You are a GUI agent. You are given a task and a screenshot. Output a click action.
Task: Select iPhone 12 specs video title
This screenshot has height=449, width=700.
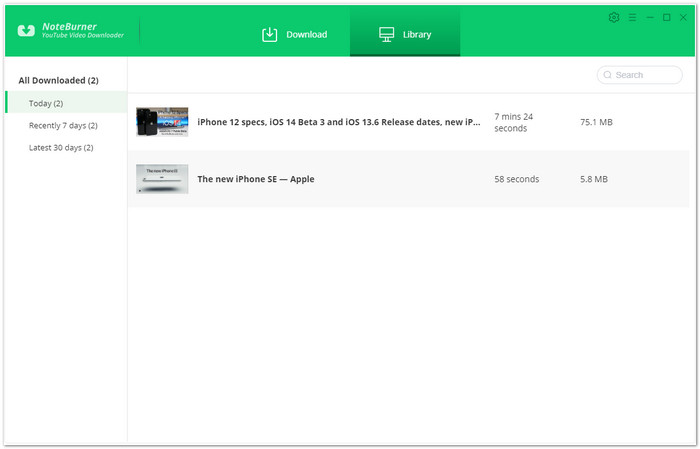click(x=339, y=122)
